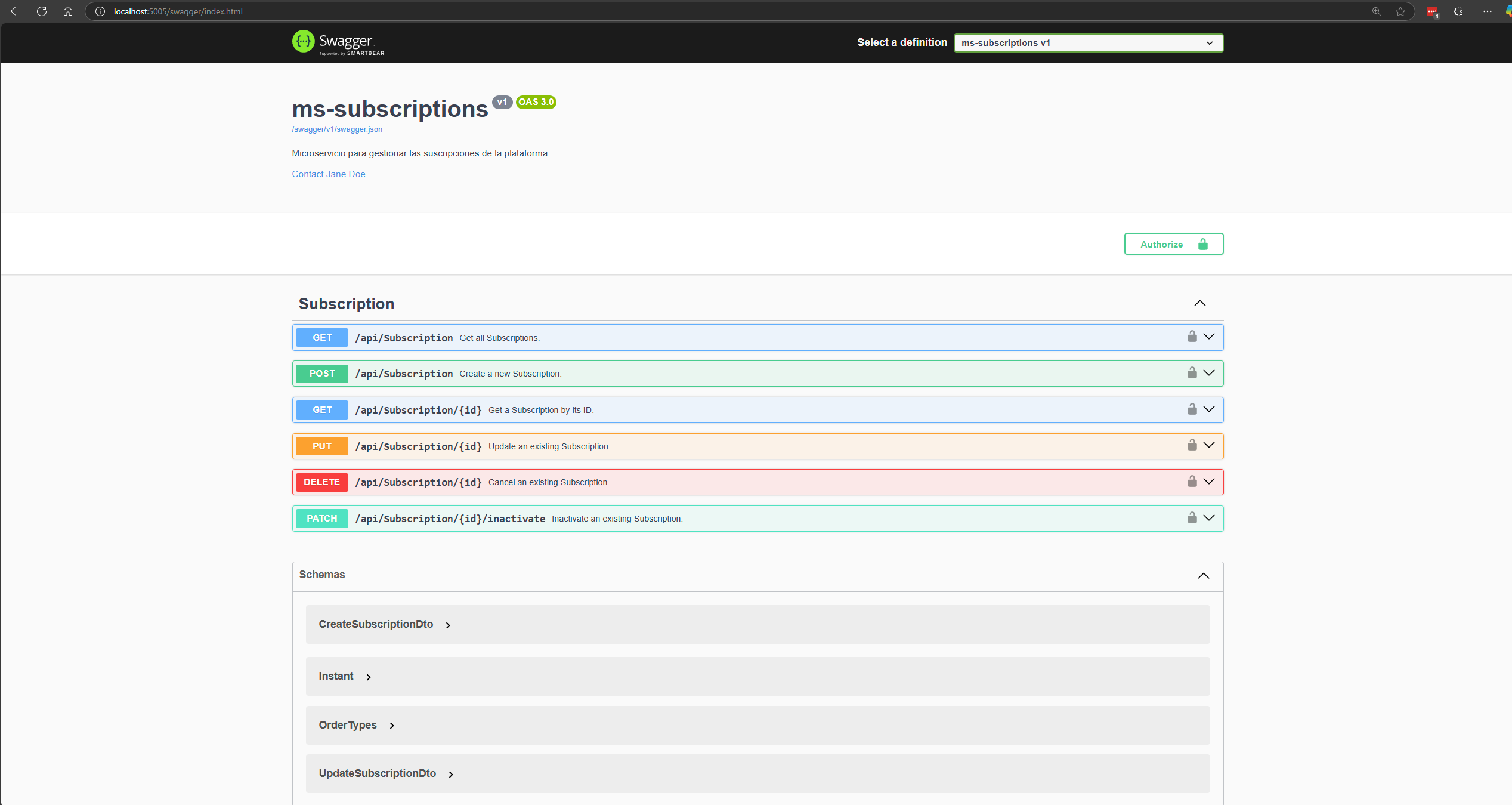Click the 'Get a Subscription by its ID.' description

[x=541, y=410]
